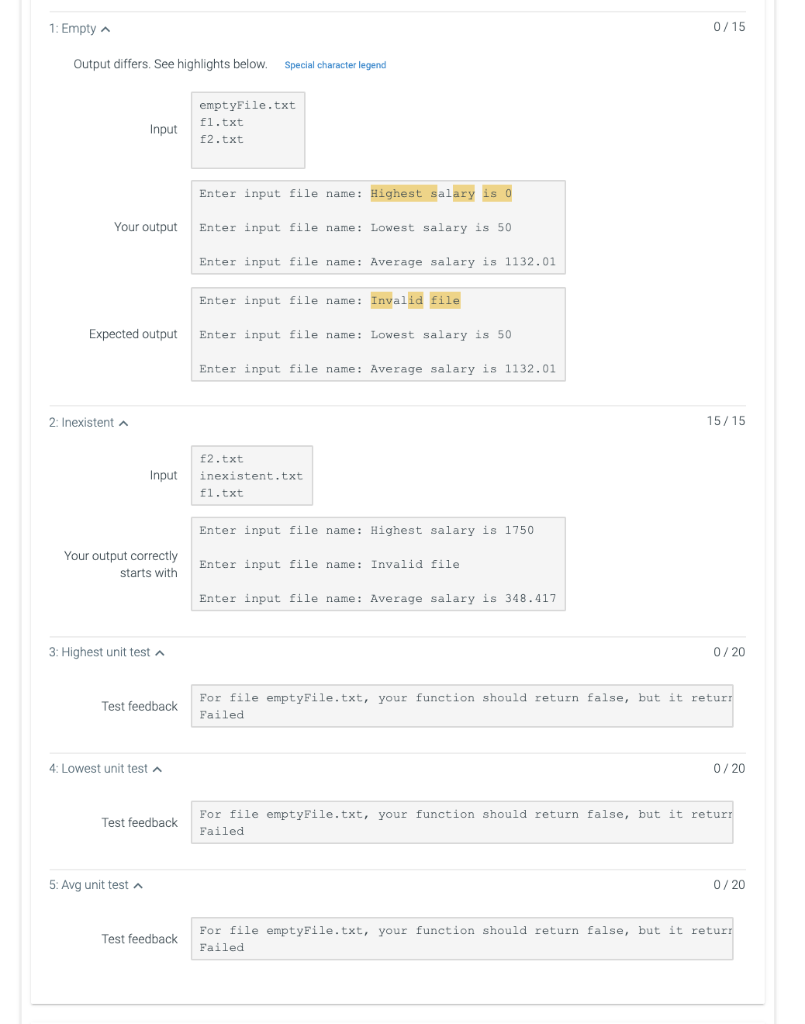Click the 15/15 score for Inexistent test

[725, 421]
